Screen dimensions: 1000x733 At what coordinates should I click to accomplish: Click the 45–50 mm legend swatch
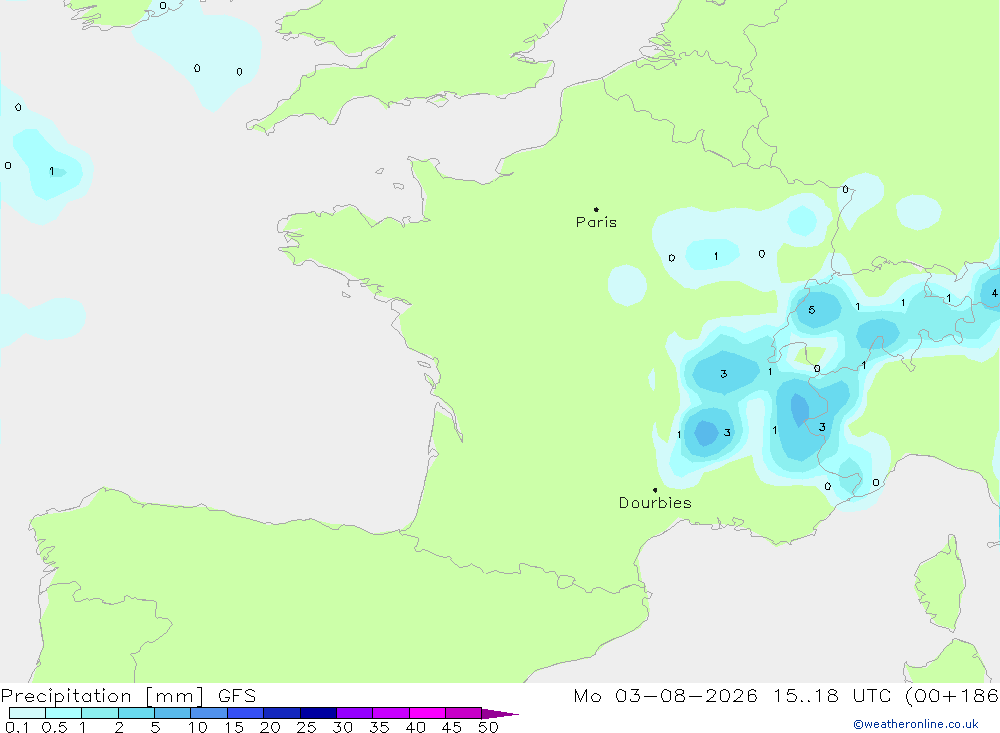tap(464, 713)
